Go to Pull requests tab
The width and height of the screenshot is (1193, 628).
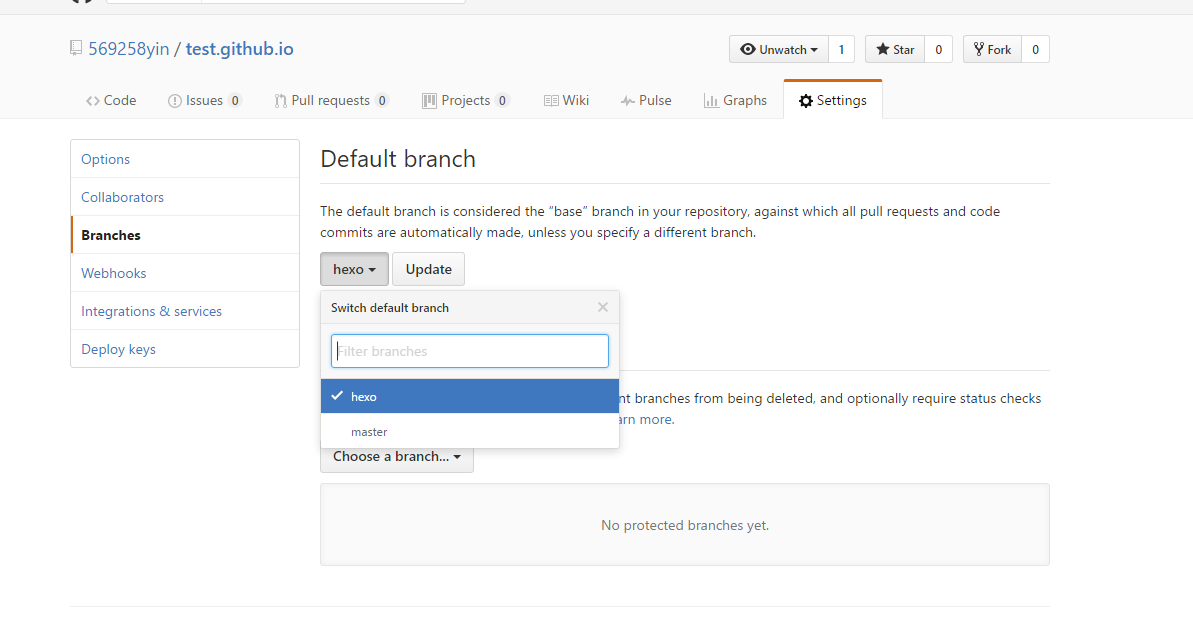point(331,100)
